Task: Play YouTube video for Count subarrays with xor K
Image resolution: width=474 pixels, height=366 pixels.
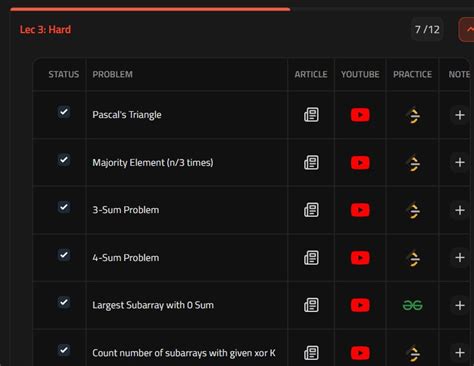Action: tap(360, 353)
